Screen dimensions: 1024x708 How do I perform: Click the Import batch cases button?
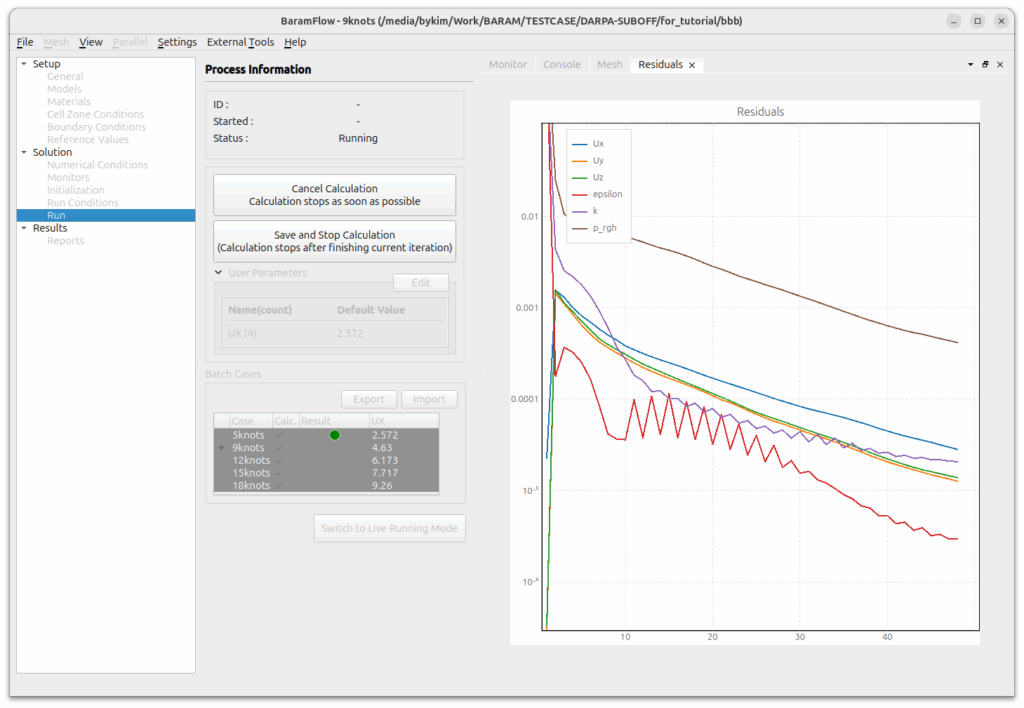429,399
